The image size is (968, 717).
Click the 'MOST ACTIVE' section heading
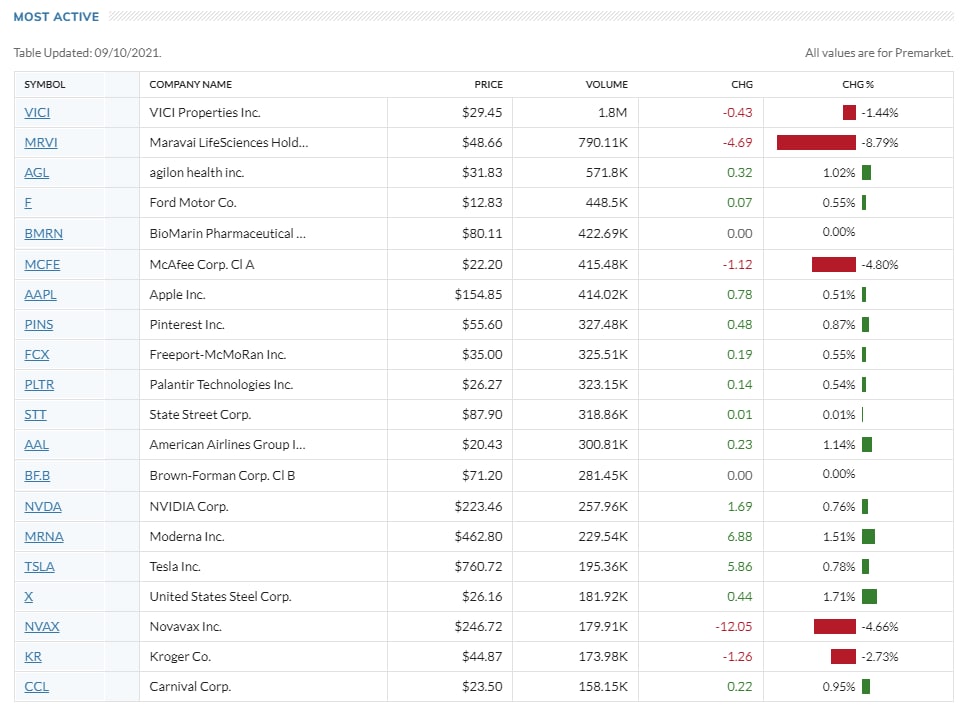(56, 17)
